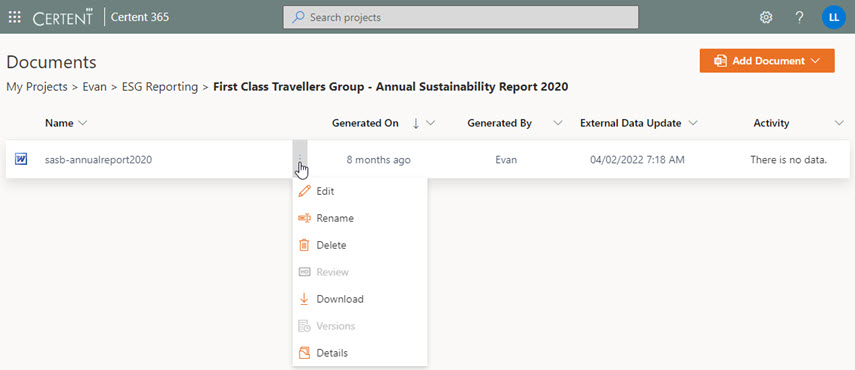This screenshot has width=855, height=370.
Task: Click the Download arrow icon
Action: 304,299
